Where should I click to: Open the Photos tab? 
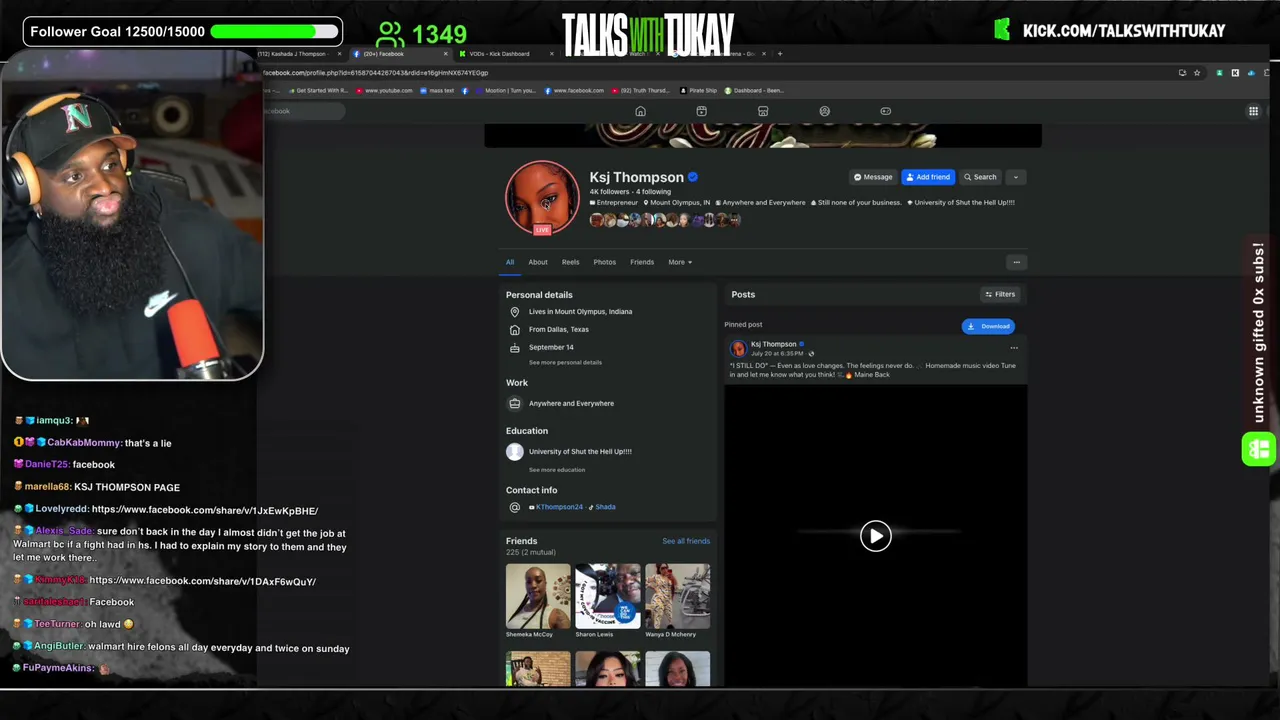pyautogui.click(x=605, y=262)
